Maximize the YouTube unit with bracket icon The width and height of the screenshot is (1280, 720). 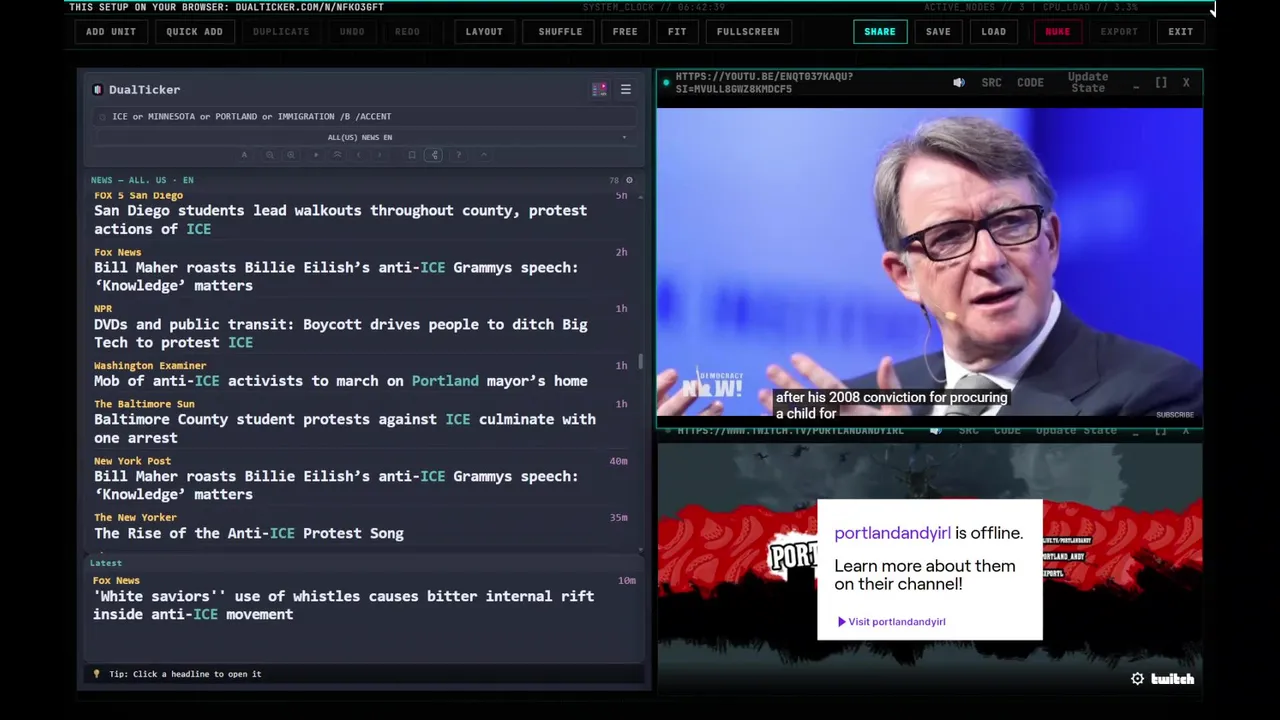pyautogui.click(x=1161, y=83)
